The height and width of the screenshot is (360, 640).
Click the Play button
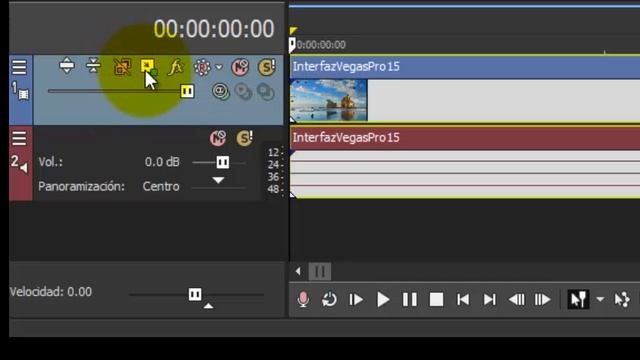point(383,300)
